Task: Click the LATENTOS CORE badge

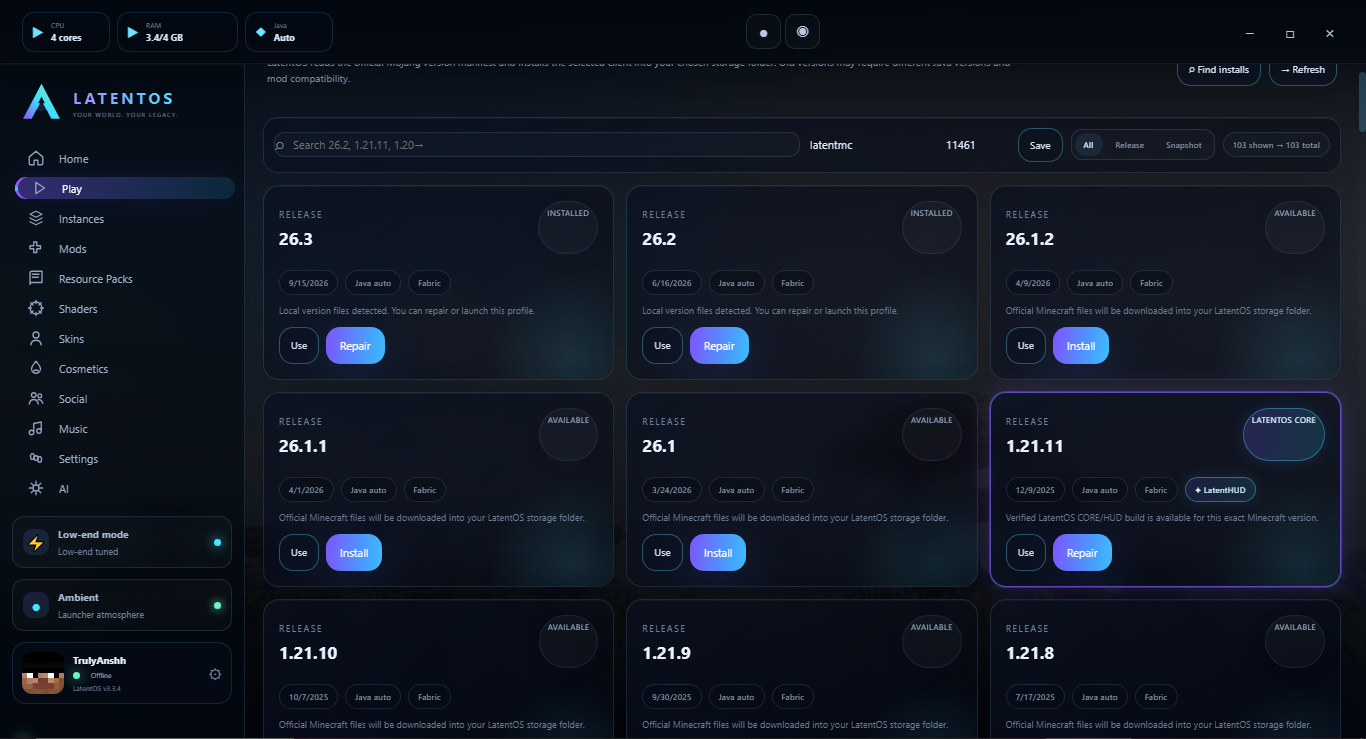Action: tap(1284, 434)
